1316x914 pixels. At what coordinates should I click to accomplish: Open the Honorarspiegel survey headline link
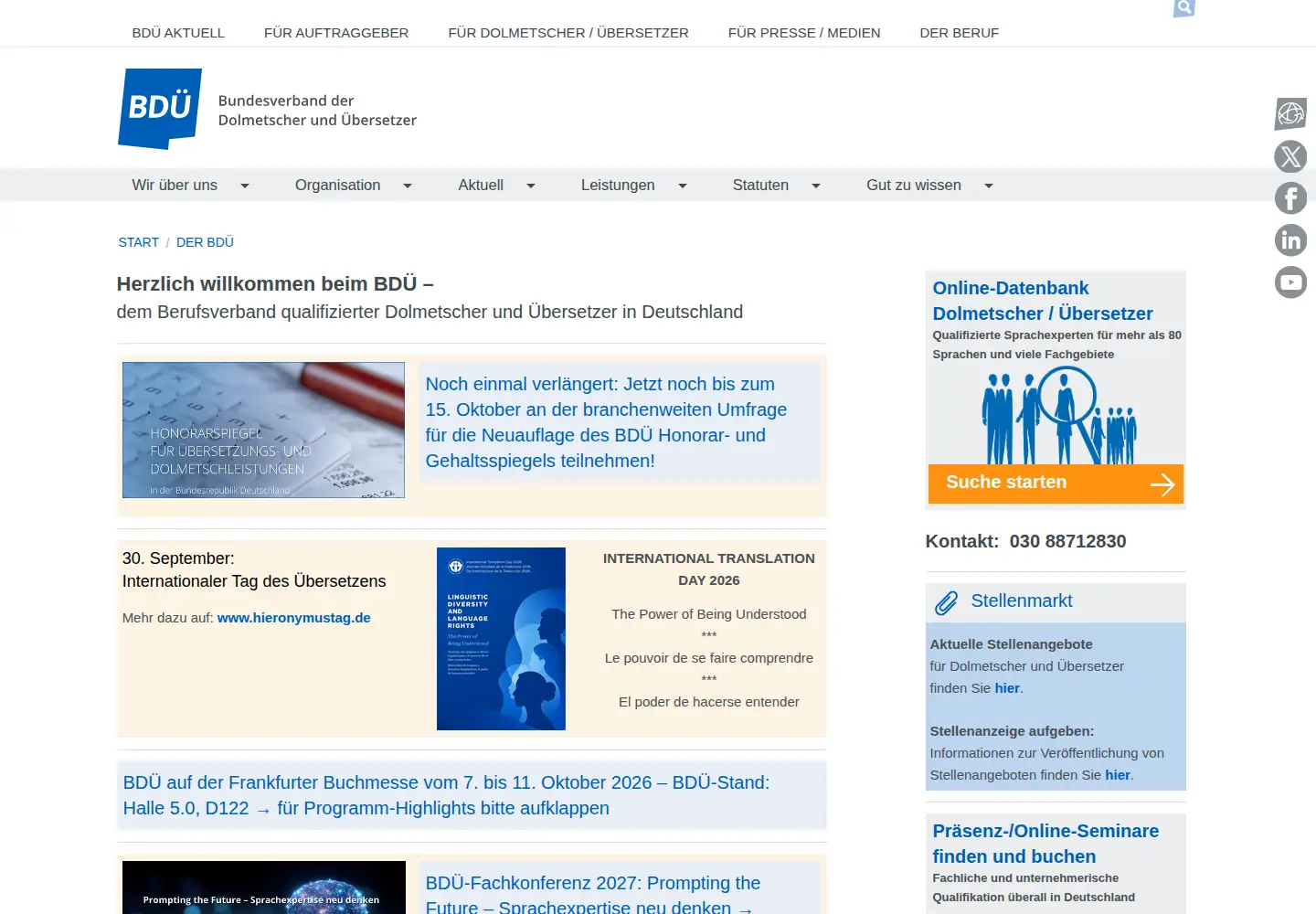point(606,422)
